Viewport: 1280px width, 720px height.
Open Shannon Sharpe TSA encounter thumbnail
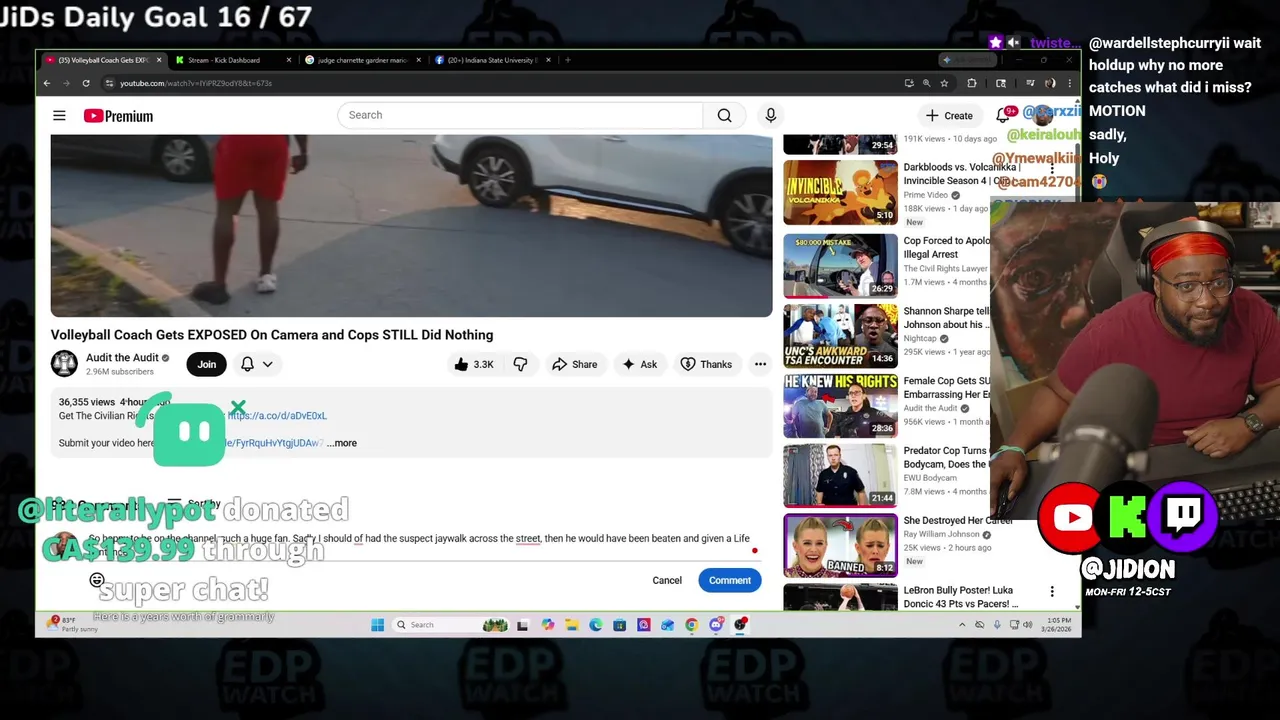(840, 336)
